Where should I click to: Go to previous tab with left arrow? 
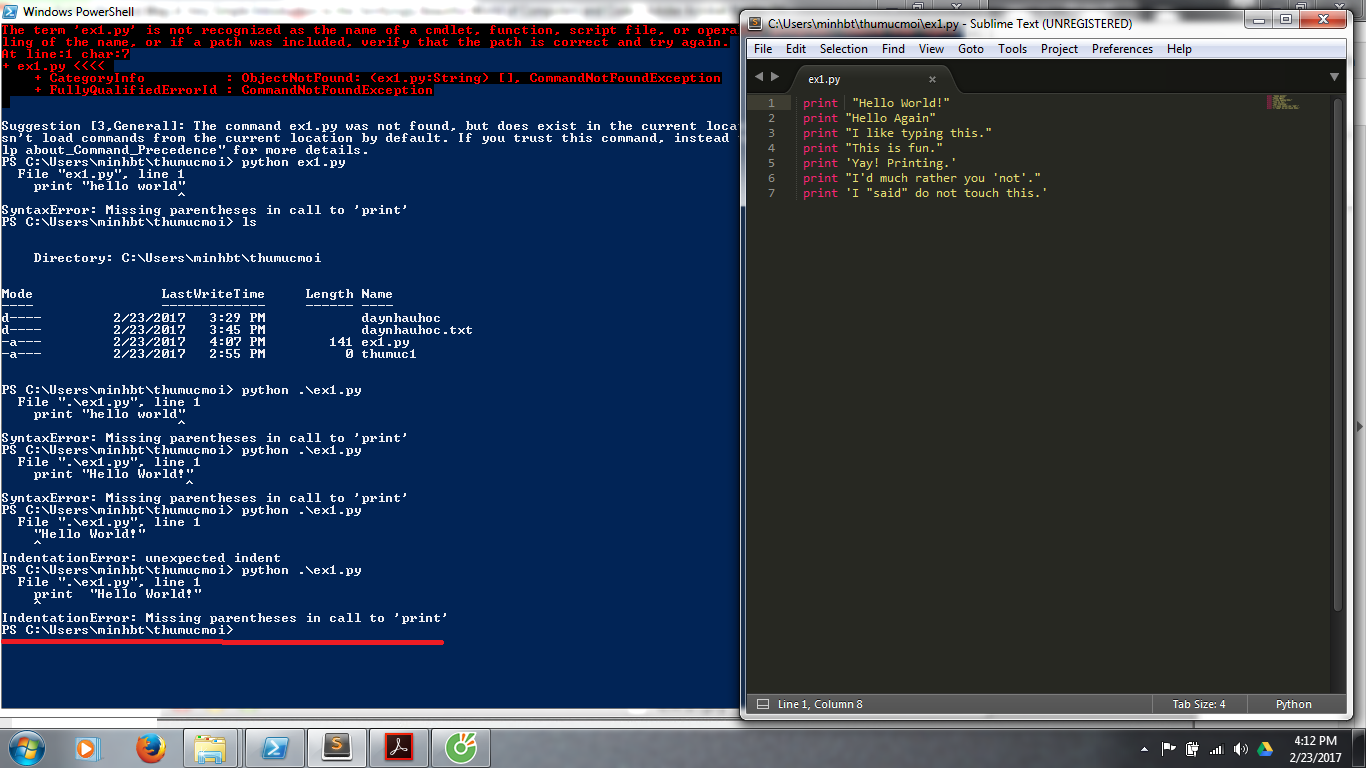(x=759, y=77)
